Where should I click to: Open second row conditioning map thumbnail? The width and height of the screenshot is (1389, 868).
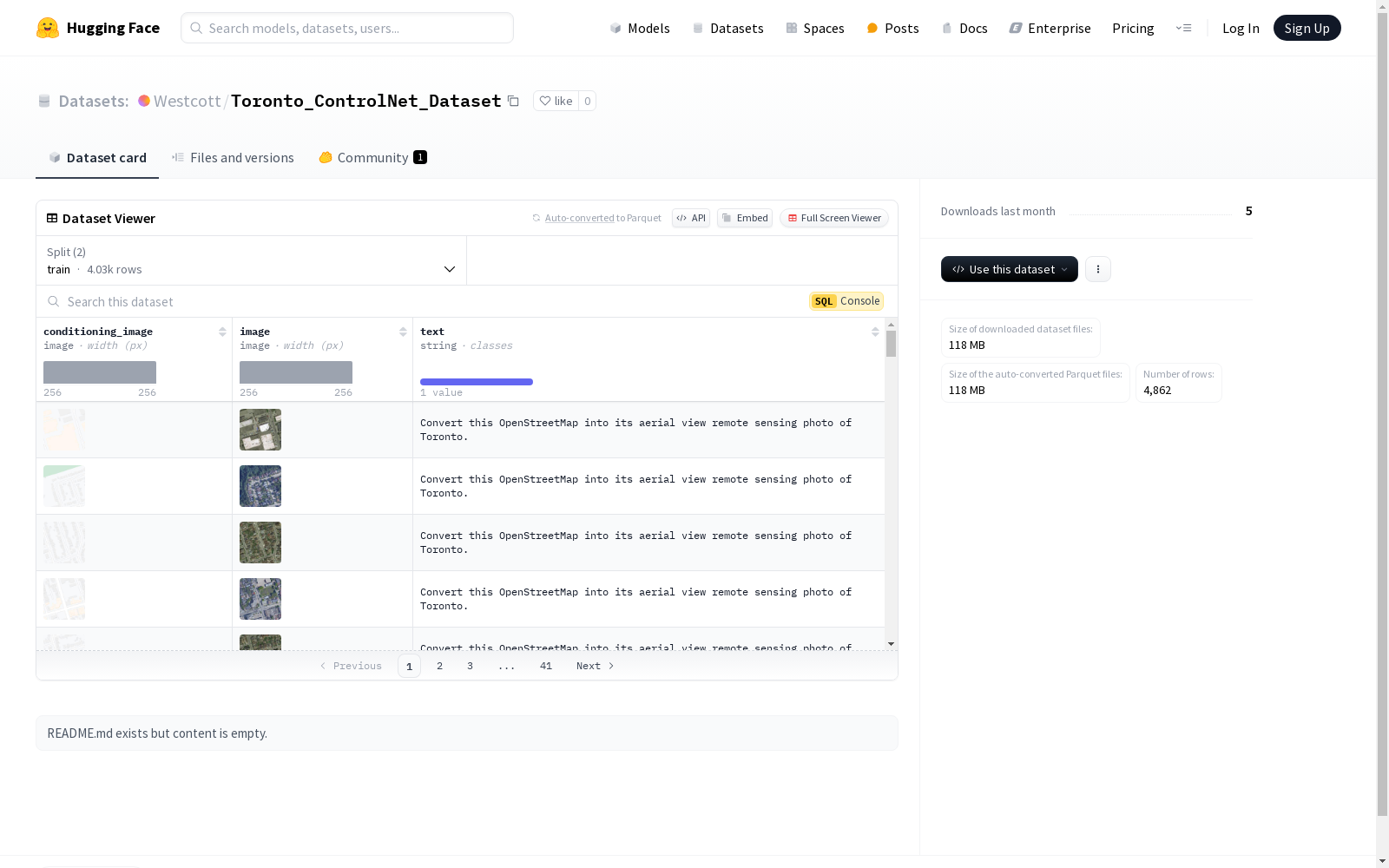pyautogui.click(x=64, y=486)
